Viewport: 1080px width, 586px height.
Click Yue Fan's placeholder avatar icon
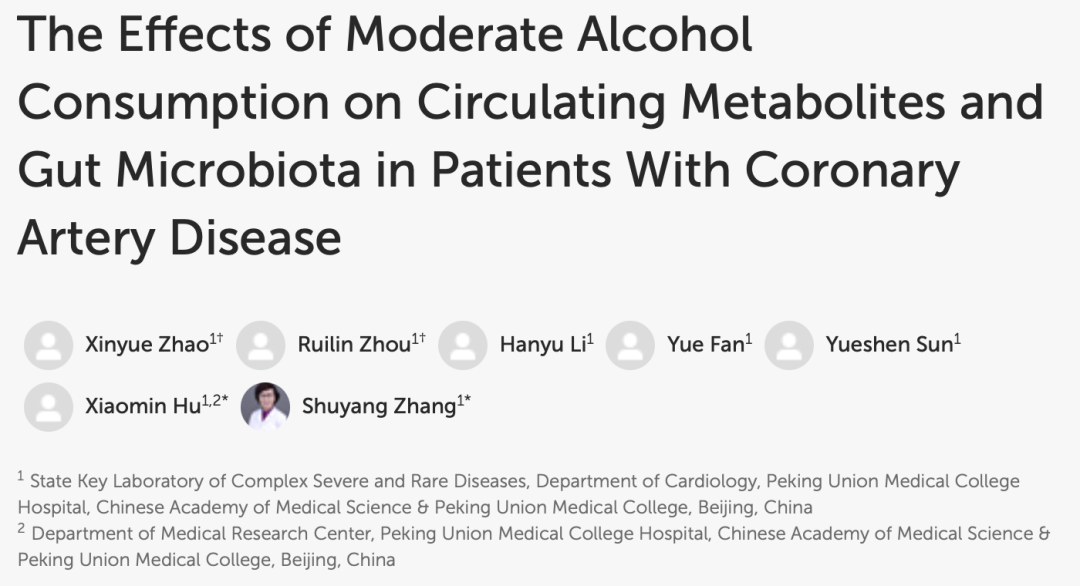[x=630, y=345]
